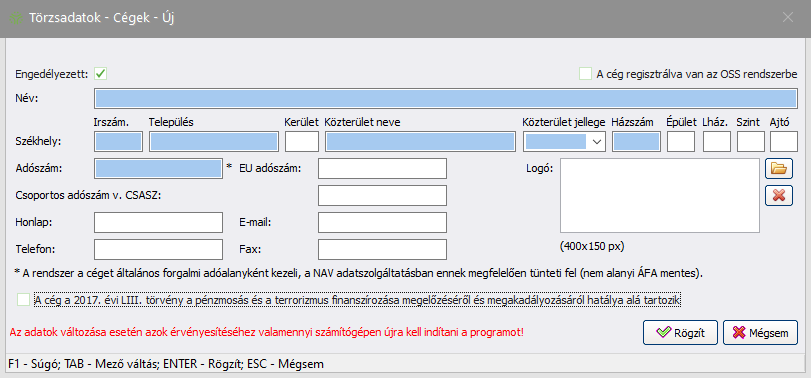
Task: Toggle the Engedélyezett checkbox
Action: (x=100, y=74)
